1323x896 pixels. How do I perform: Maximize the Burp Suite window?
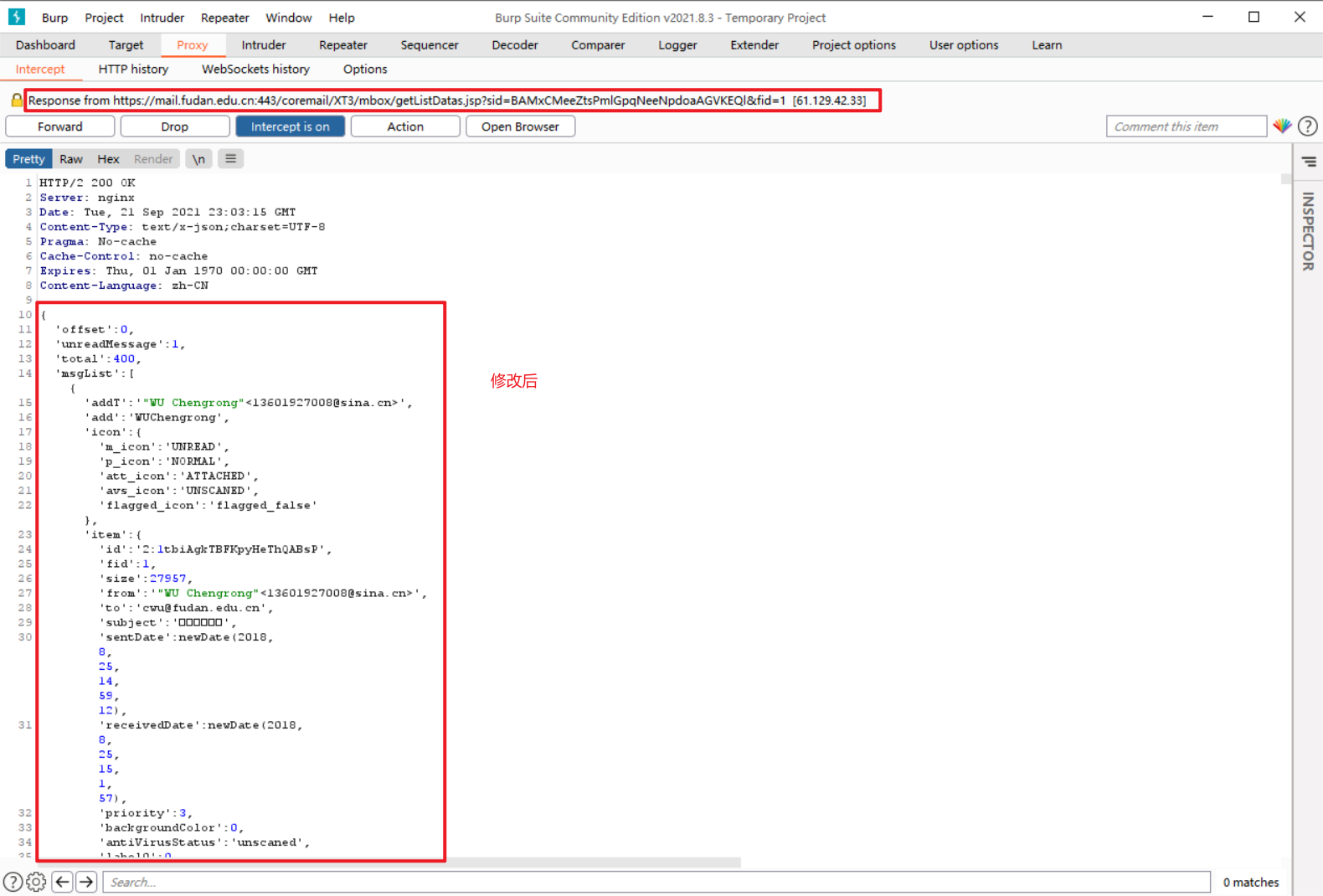tap(1254, 17)
